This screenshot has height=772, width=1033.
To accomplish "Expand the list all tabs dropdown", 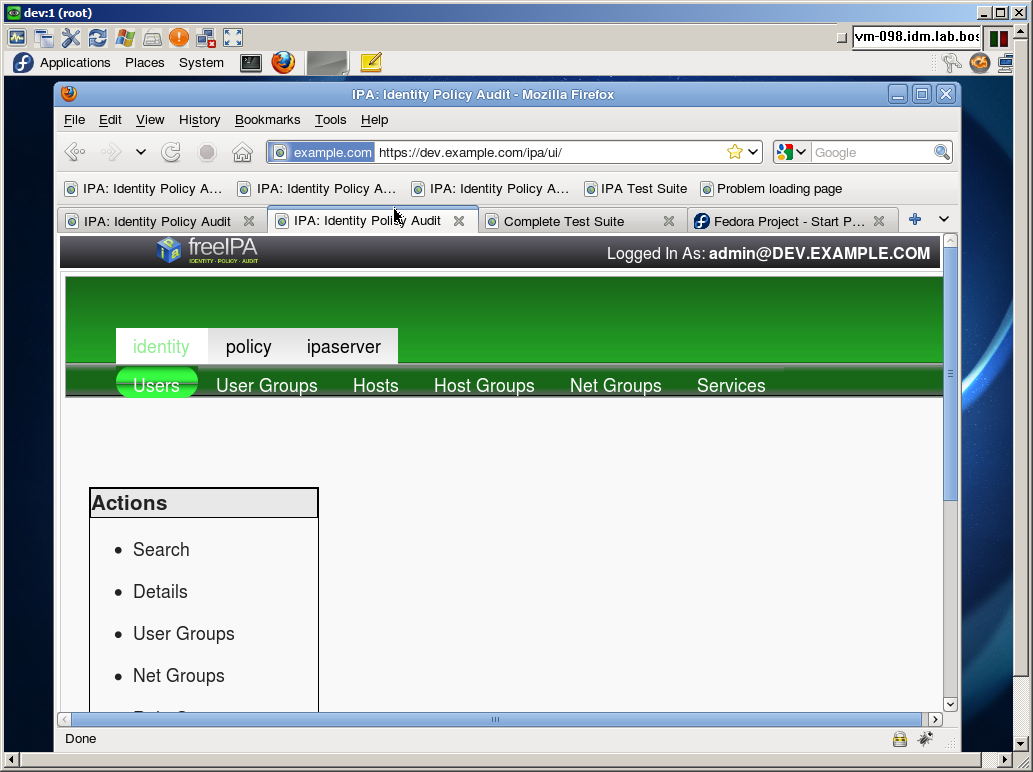I will pos(943,220).
